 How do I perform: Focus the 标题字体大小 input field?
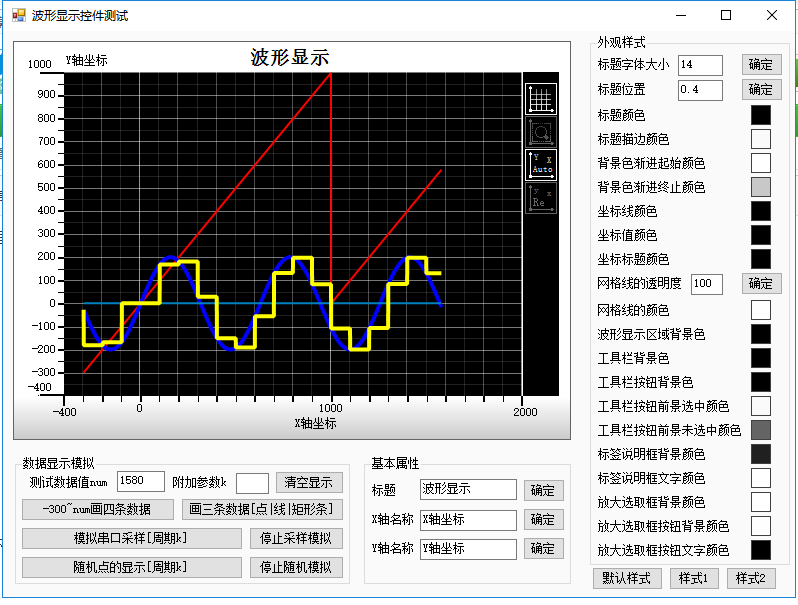click(x=700, y=65)
